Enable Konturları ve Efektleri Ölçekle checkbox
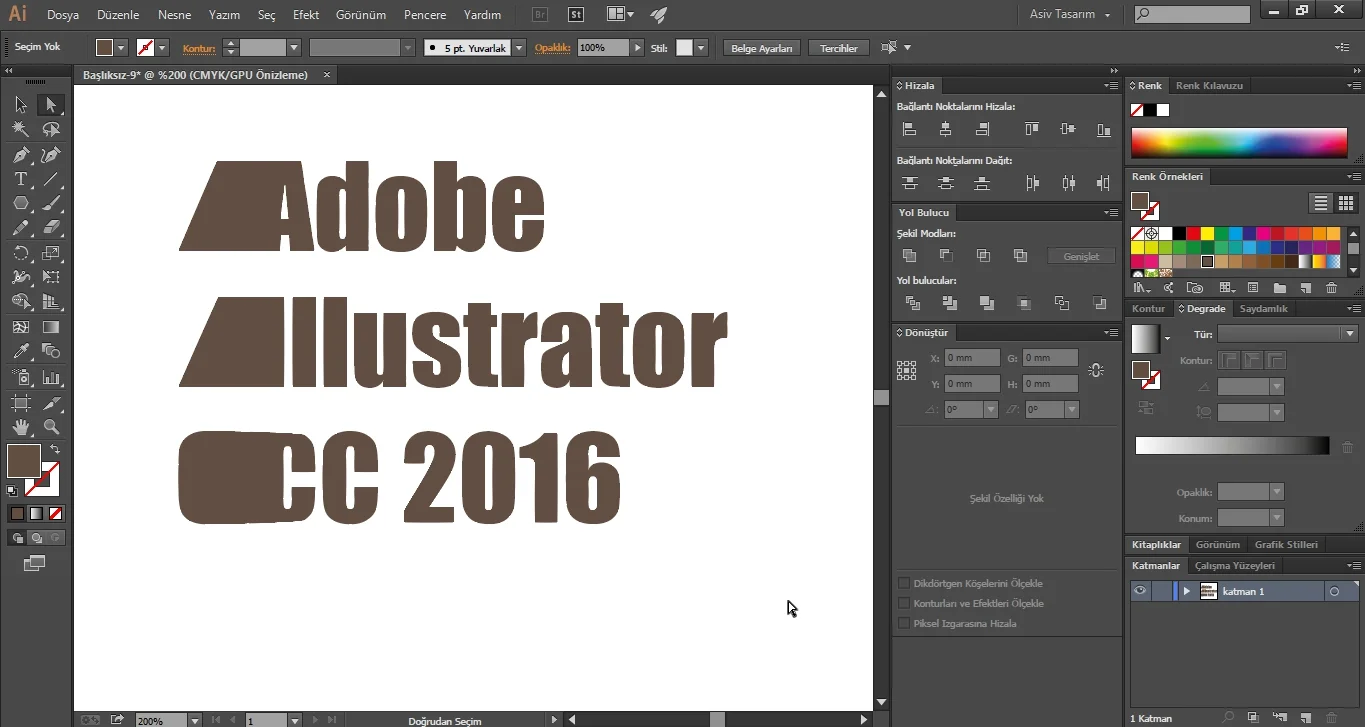Image resolution: width=1365 pixels, height=727 pixels. tap(904, 603)
